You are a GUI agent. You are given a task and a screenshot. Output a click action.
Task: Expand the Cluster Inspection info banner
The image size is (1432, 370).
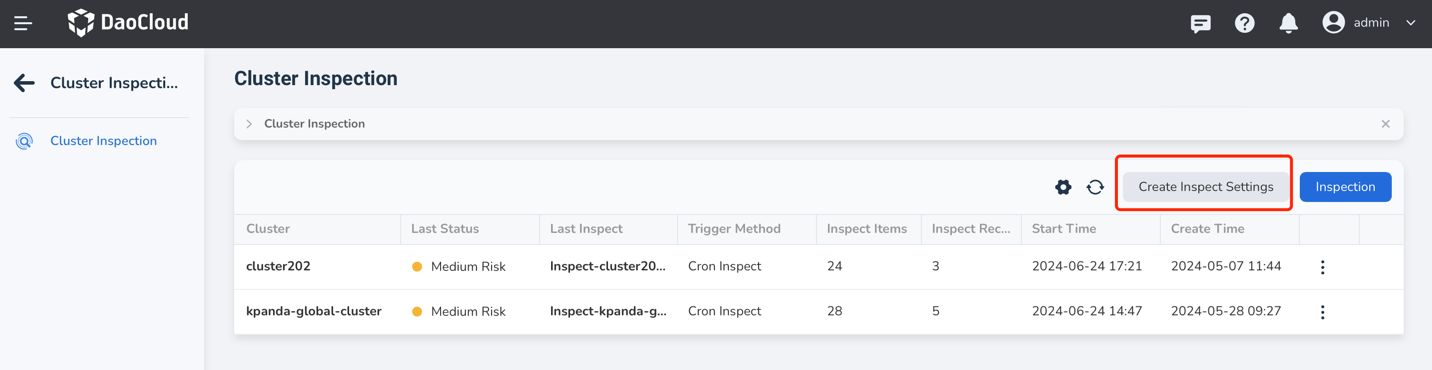pyautogui.click(x=249, y=124)
